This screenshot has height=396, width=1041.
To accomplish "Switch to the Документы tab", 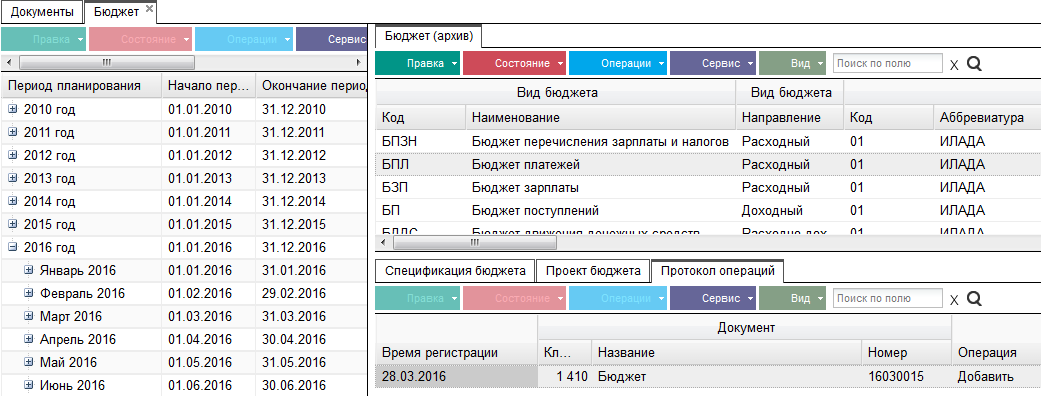I will (x=42, y=12).
